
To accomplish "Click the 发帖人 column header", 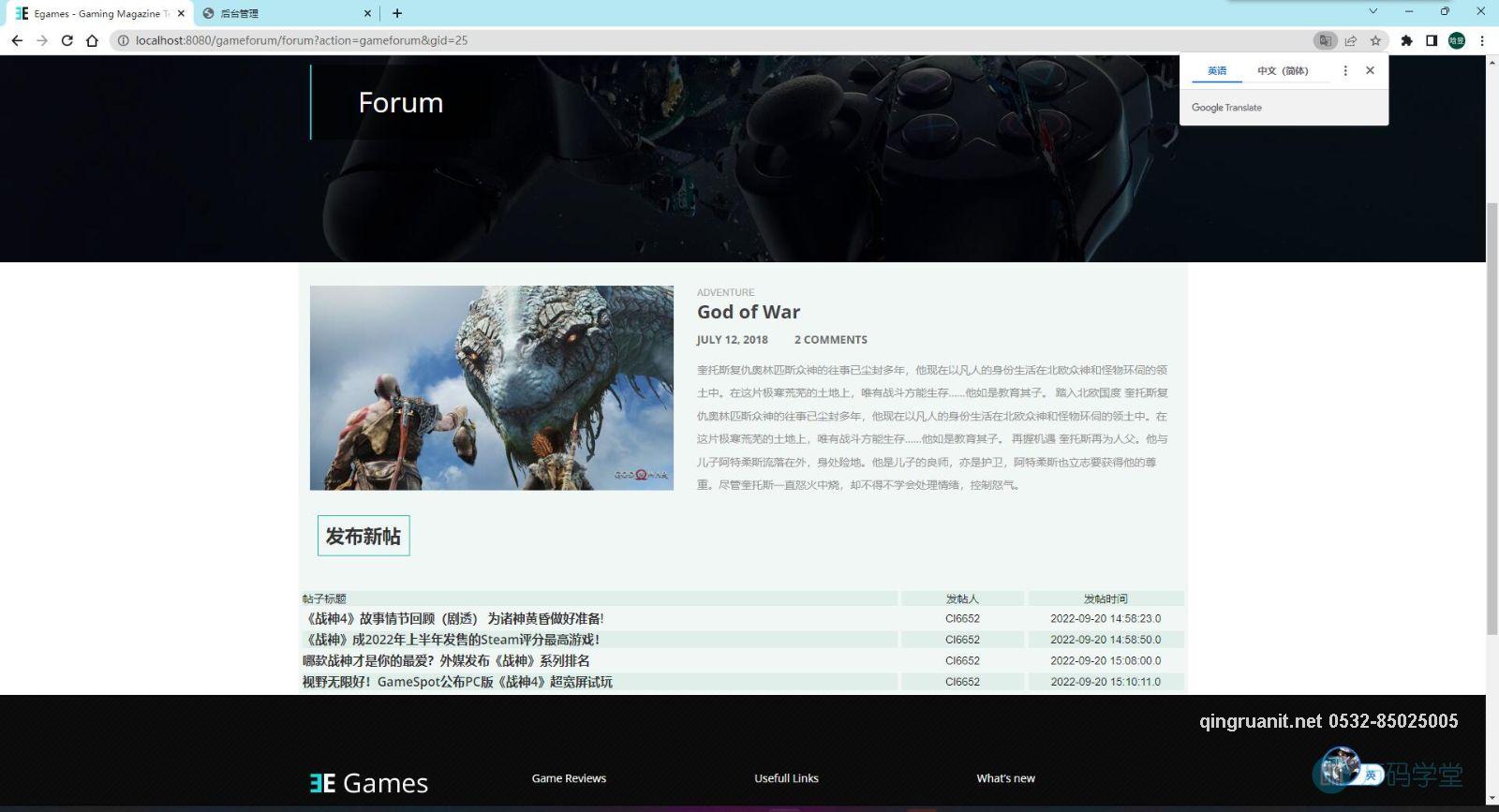I will 962,598.
